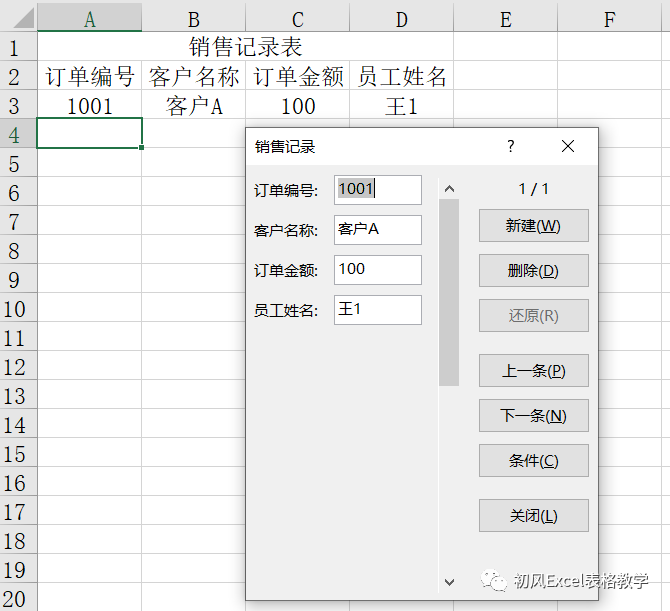Select column F header

click(610, 19)
